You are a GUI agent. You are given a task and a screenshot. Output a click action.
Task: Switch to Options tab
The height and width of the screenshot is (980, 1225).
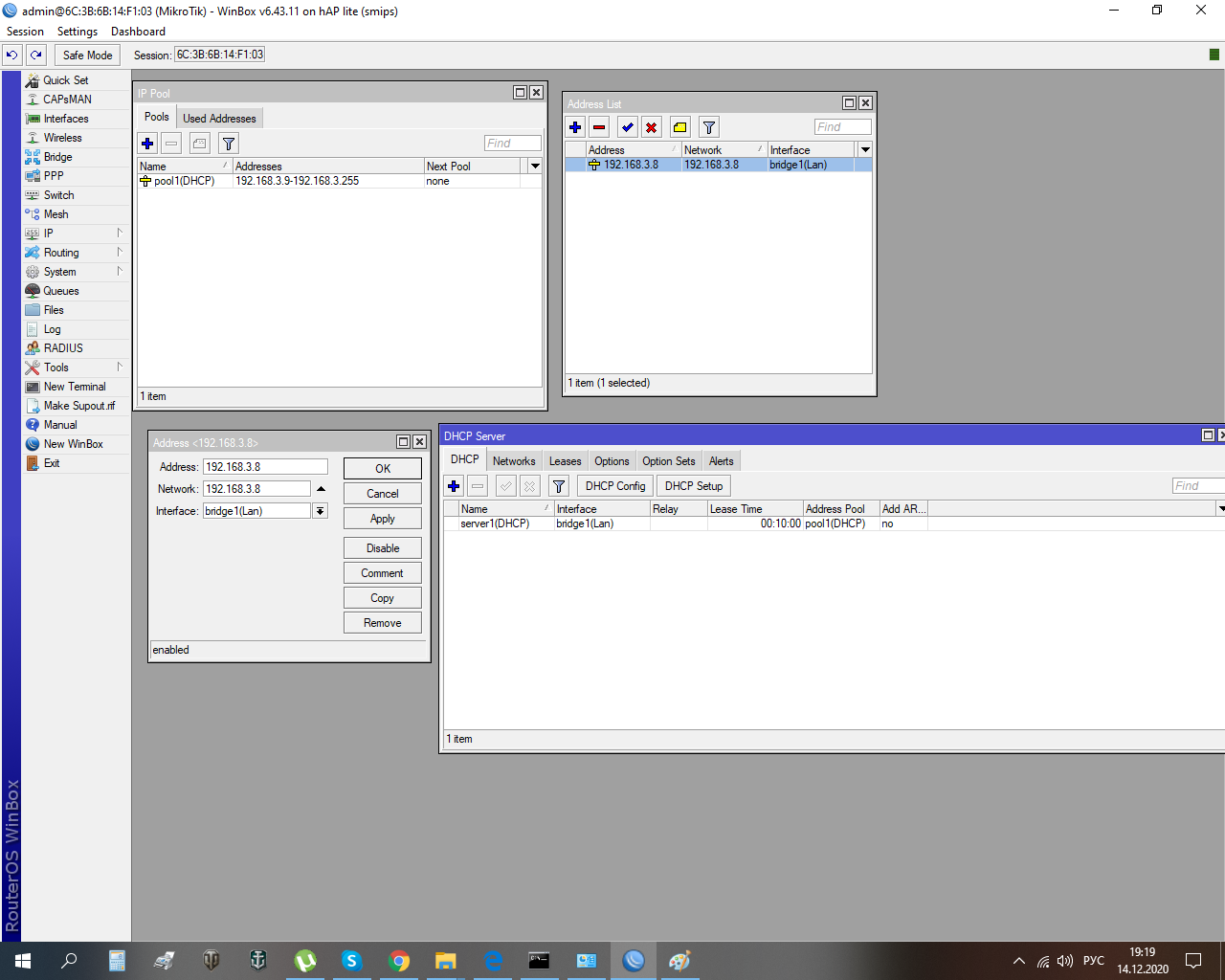click(612, 461)
